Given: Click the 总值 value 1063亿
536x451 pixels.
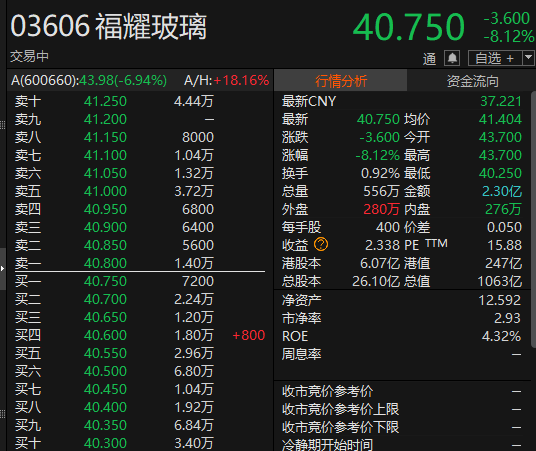Looking at the screenshot, I should click(x=499, y=281).
